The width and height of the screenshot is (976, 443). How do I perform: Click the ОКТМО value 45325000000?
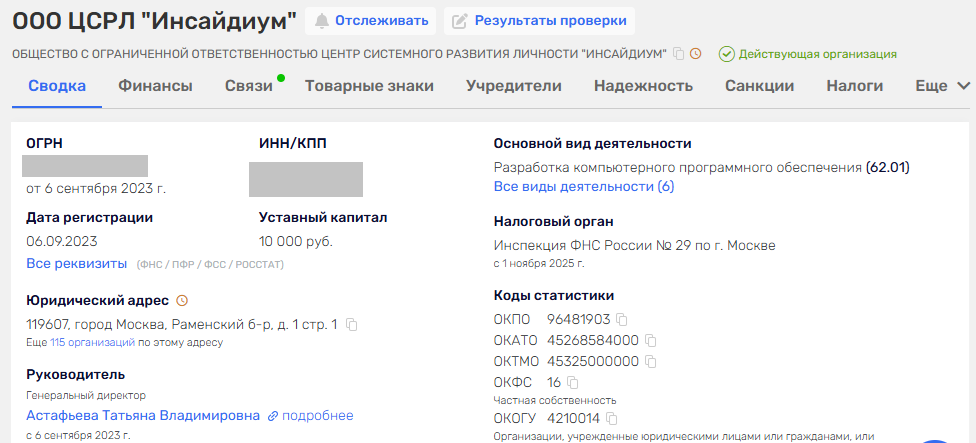[x=593, y=361]
